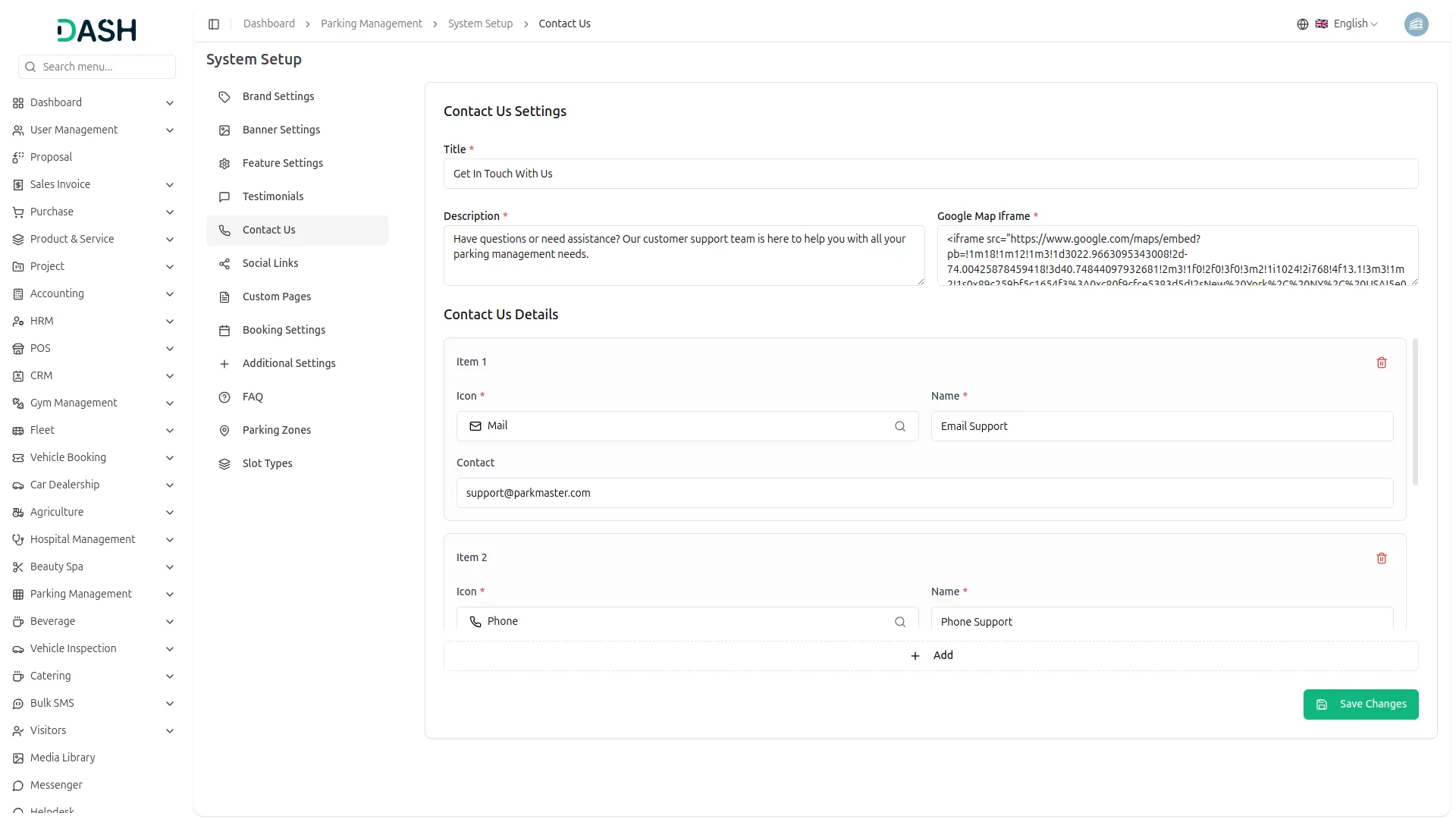This screenshot has width=1456, height=819.
Task: Expand Parking Management sidebar menu
Action: click(169, 595)
